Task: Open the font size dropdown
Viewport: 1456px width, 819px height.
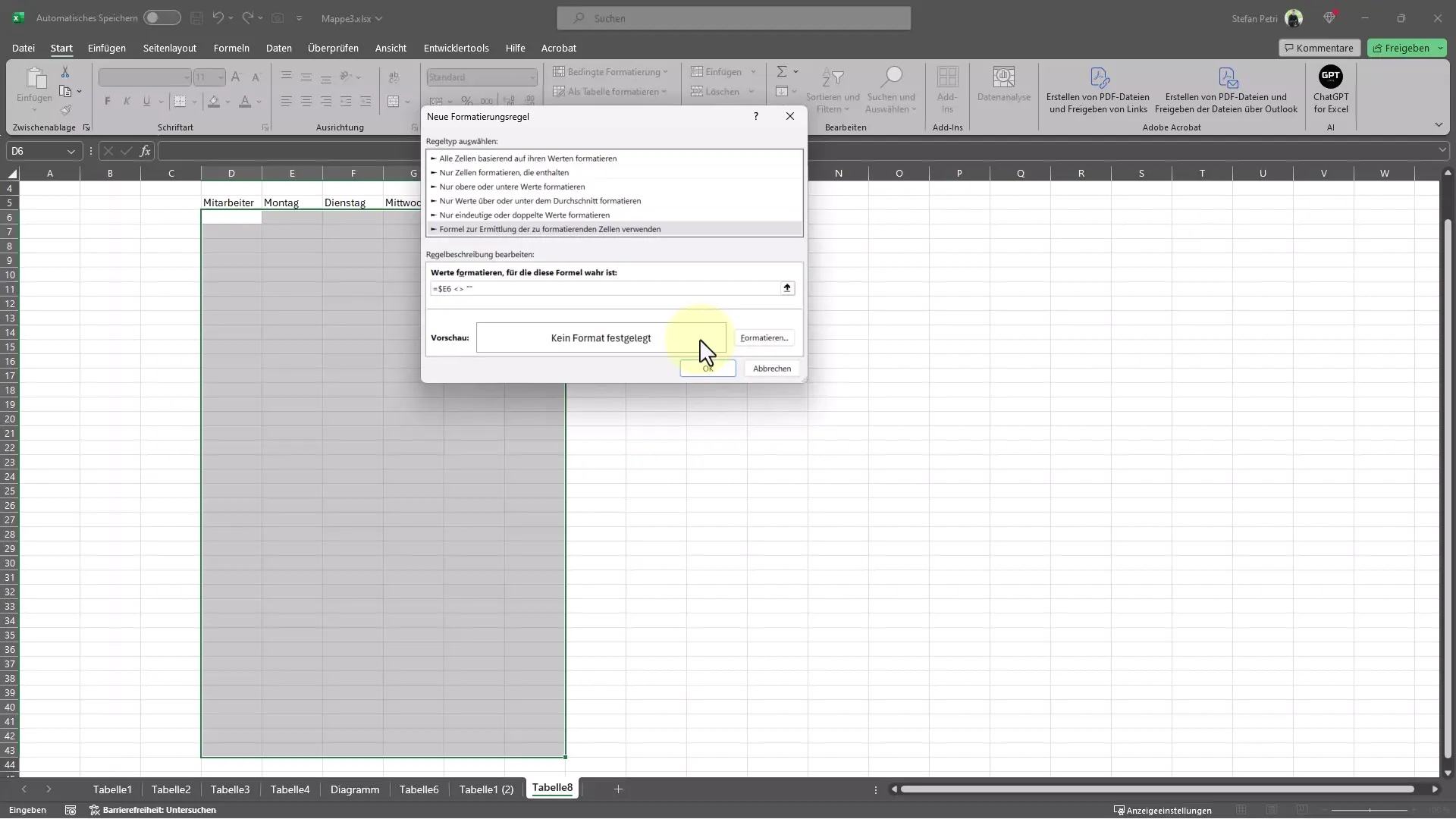Action: (x=221, y=77)
